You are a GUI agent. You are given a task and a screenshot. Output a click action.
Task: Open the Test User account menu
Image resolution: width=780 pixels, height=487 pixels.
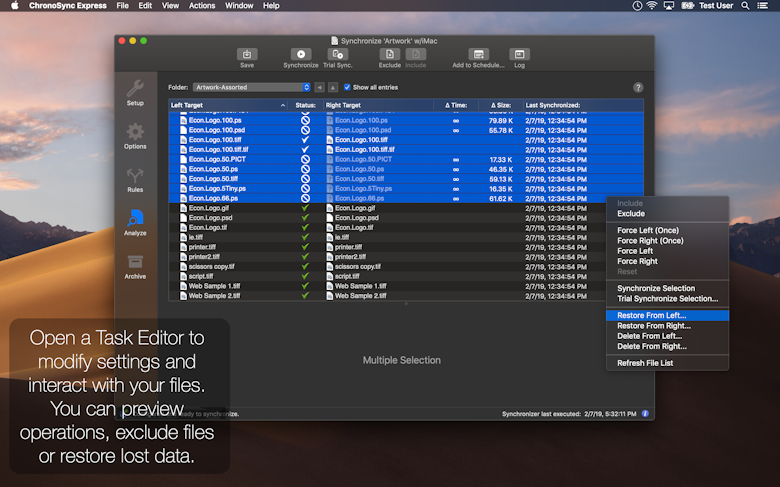716,5
